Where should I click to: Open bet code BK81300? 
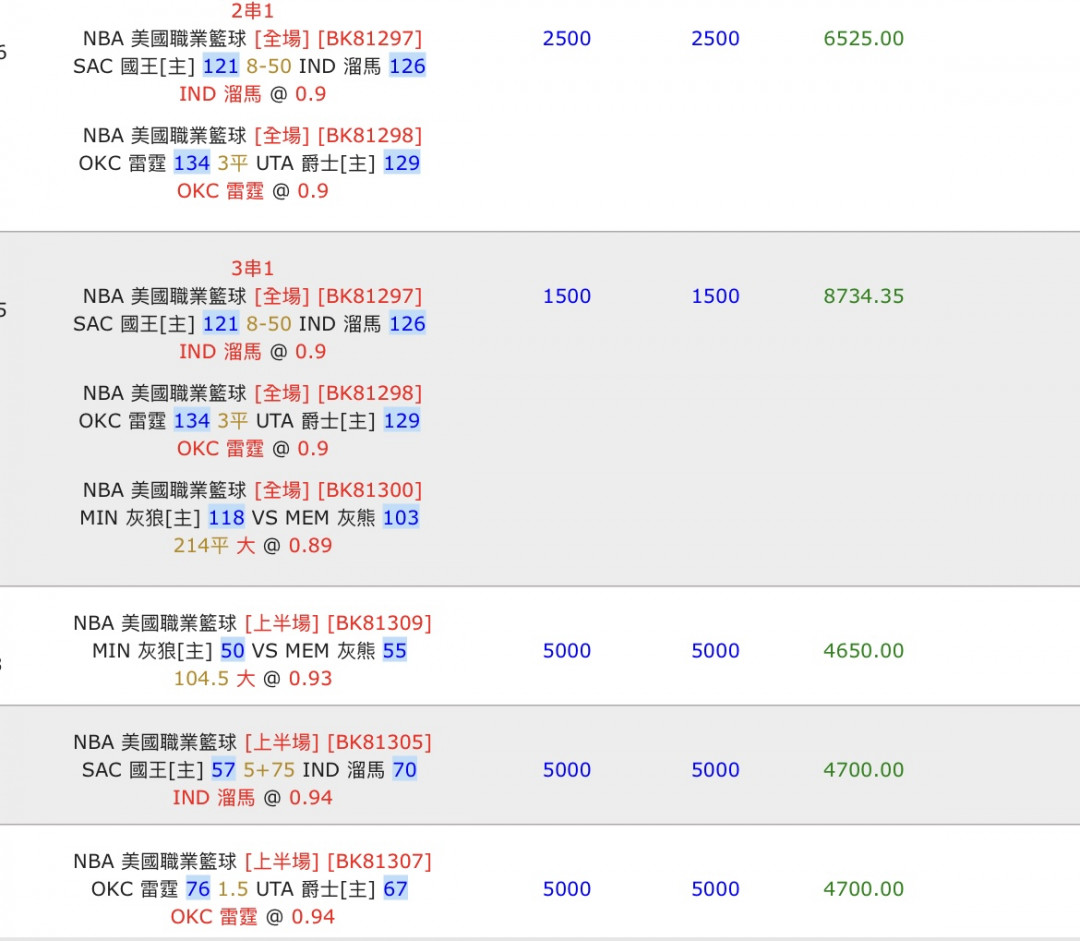pos(370,490)
